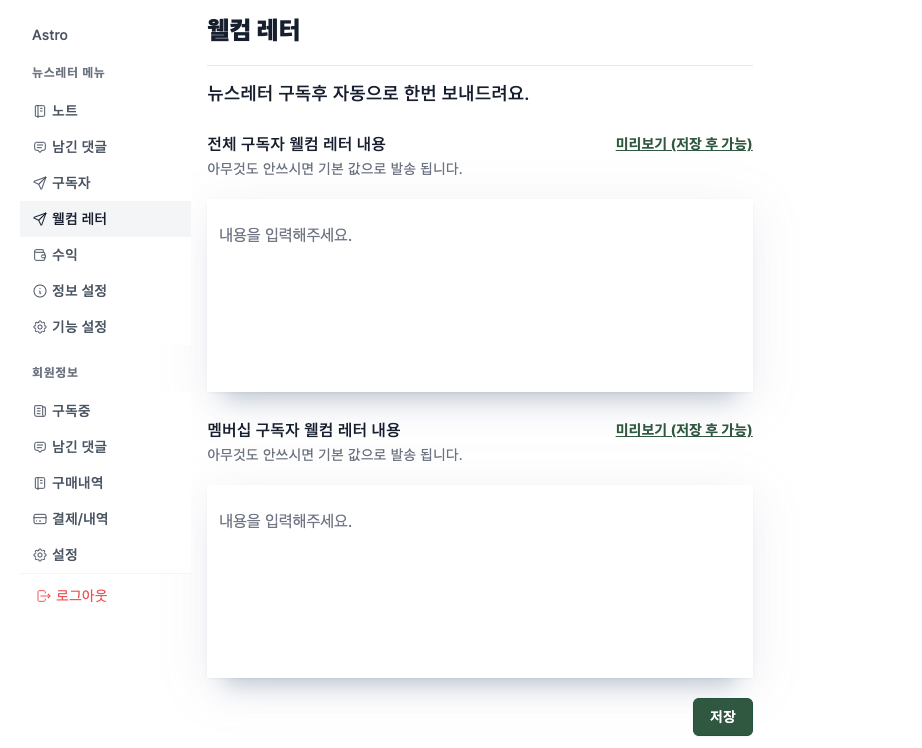
Task: Click the Astro brand name
Action: click(x=49, y=35)
